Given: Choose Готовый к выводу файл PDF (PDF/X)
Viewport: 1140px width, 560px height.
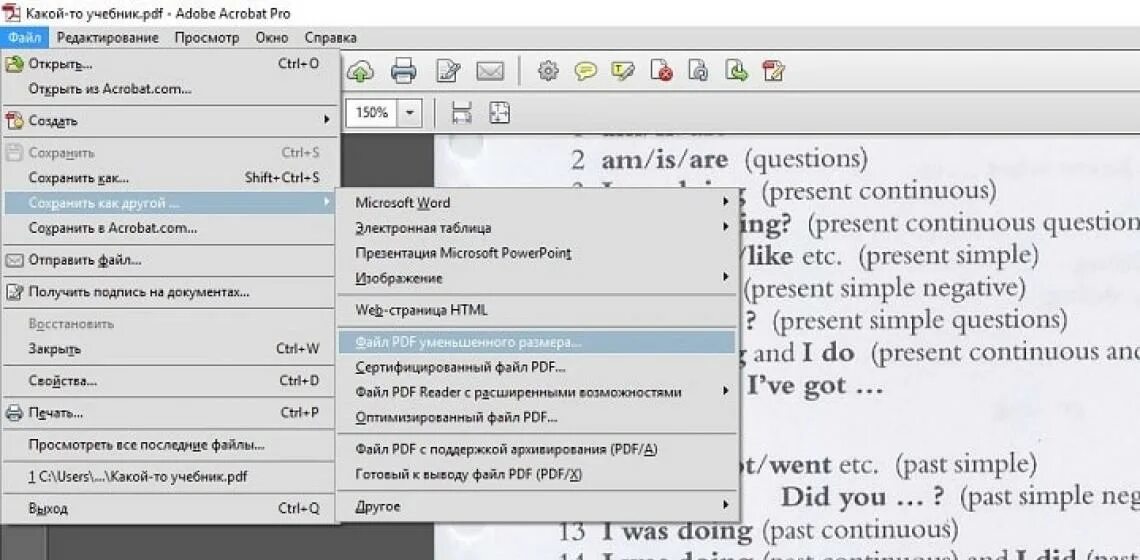Looking at the screenshot, I should [x=537, y=474].
